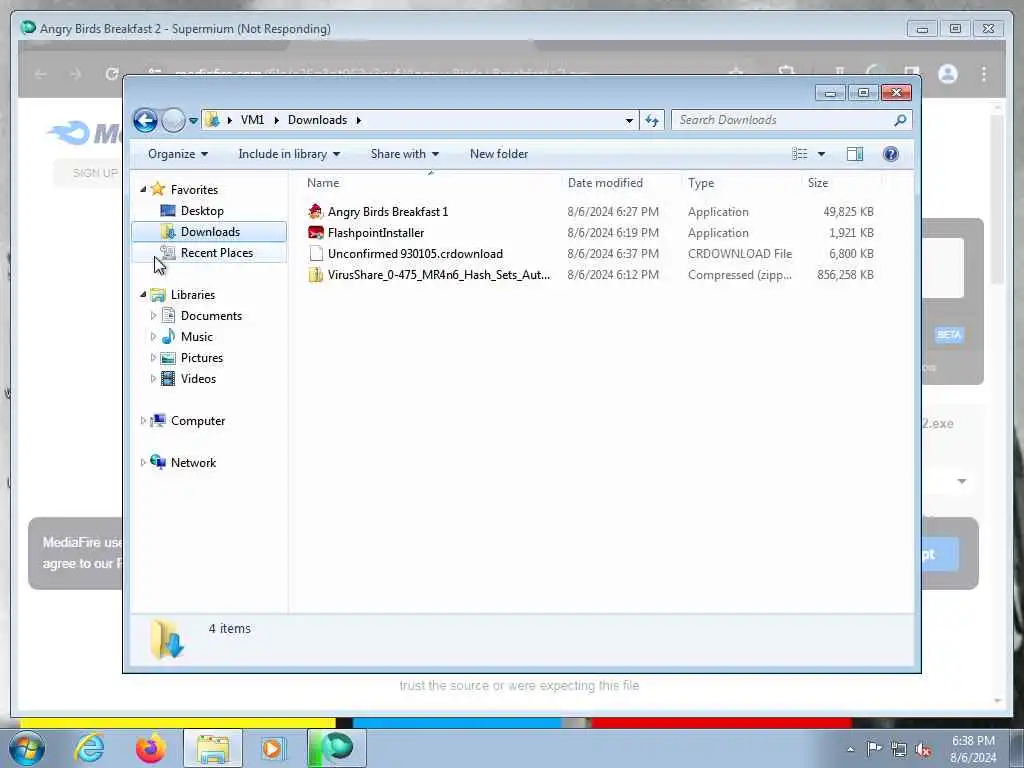The width and height of the screenshot is (1024, 768).
Task: Select the Videos library
Action: (x=198, y=379)
